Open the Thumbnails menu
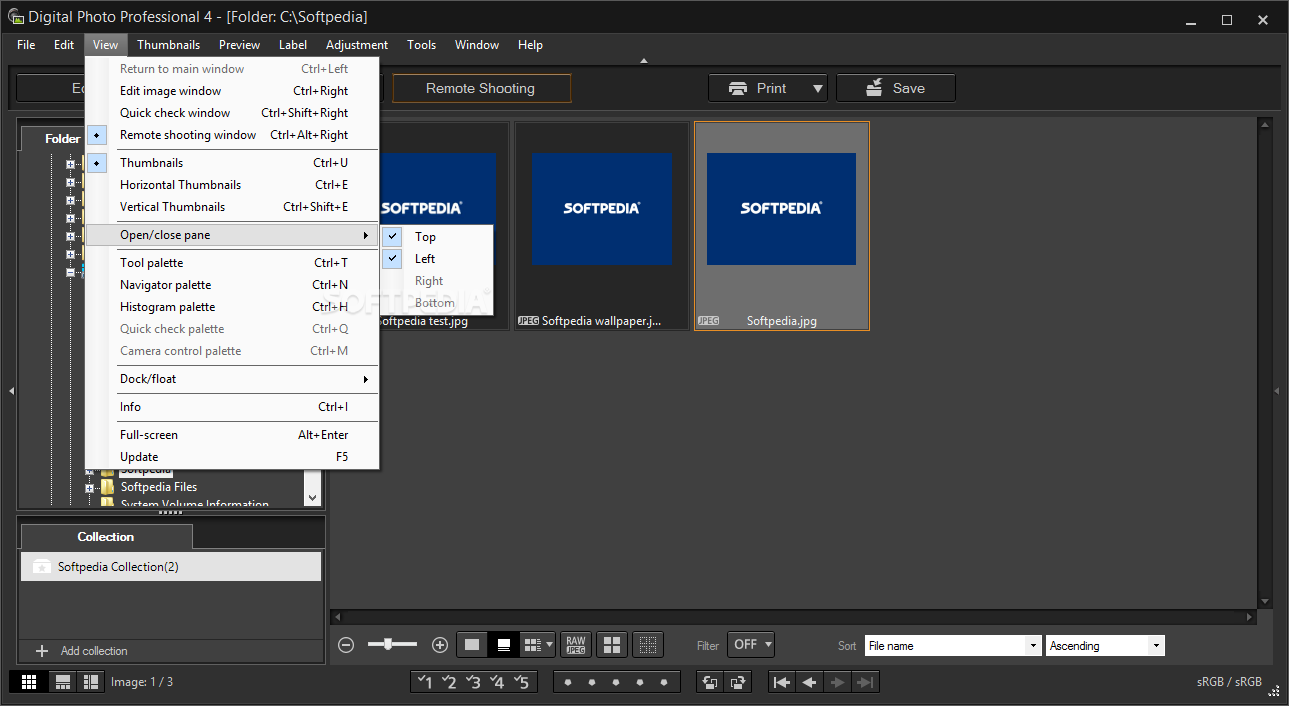The image size is (1289, 706). [x=168, y=45]
